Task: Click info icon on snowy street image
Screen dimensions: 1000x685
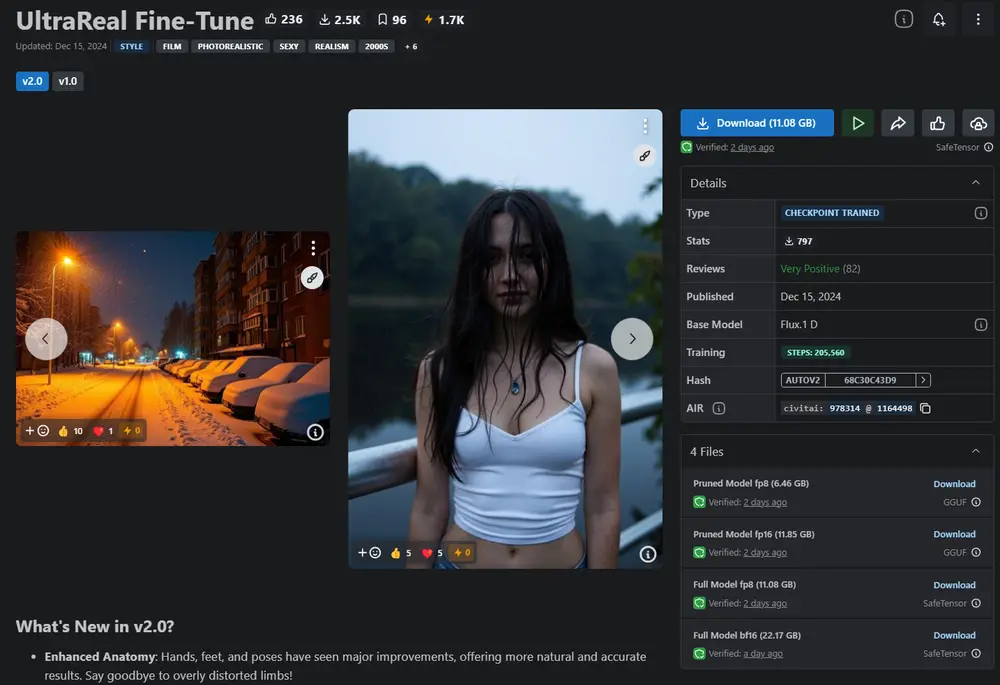Action: [315, 432]
